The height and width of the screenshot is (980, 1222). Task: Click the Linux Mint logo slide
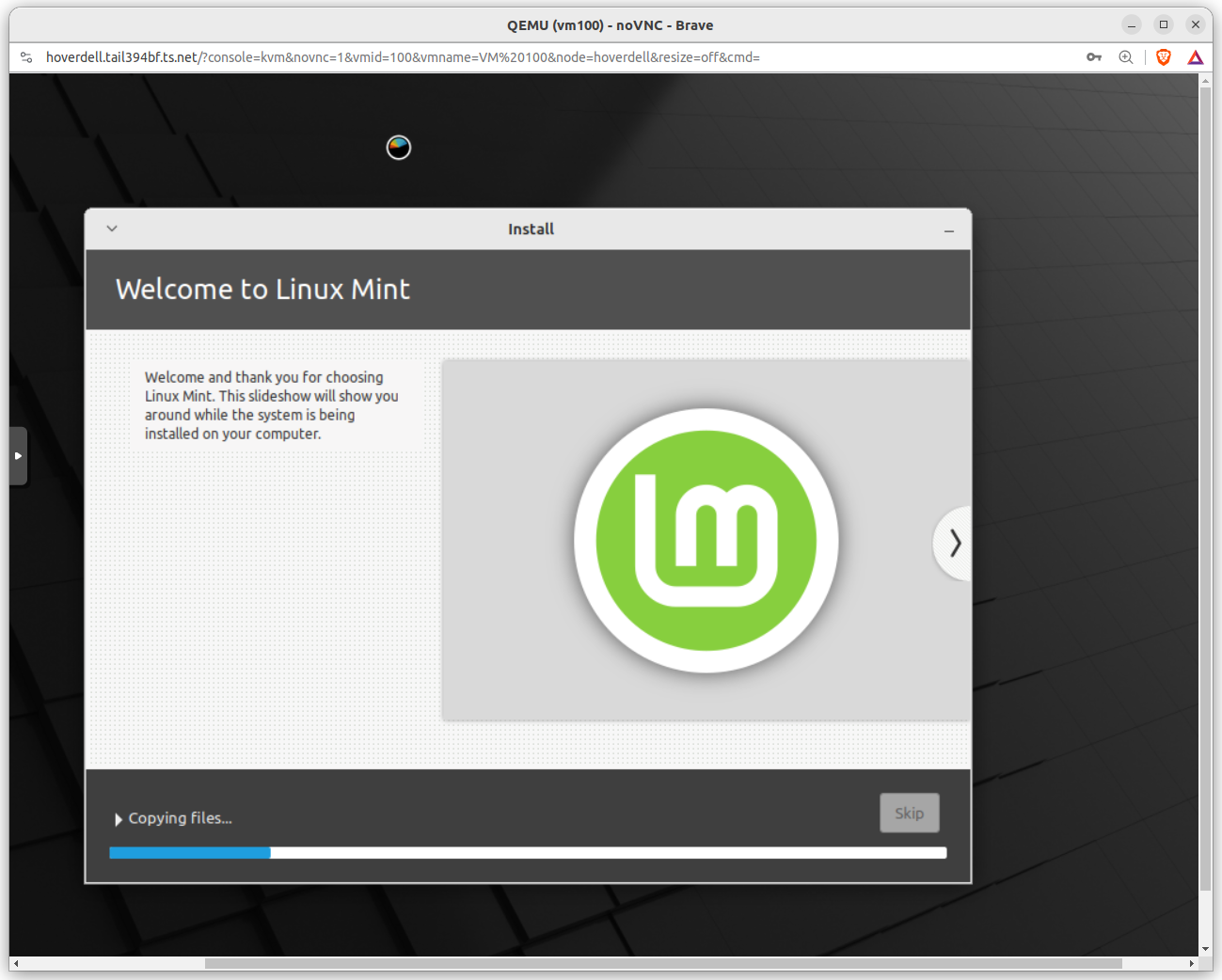(x=706, y=541)
